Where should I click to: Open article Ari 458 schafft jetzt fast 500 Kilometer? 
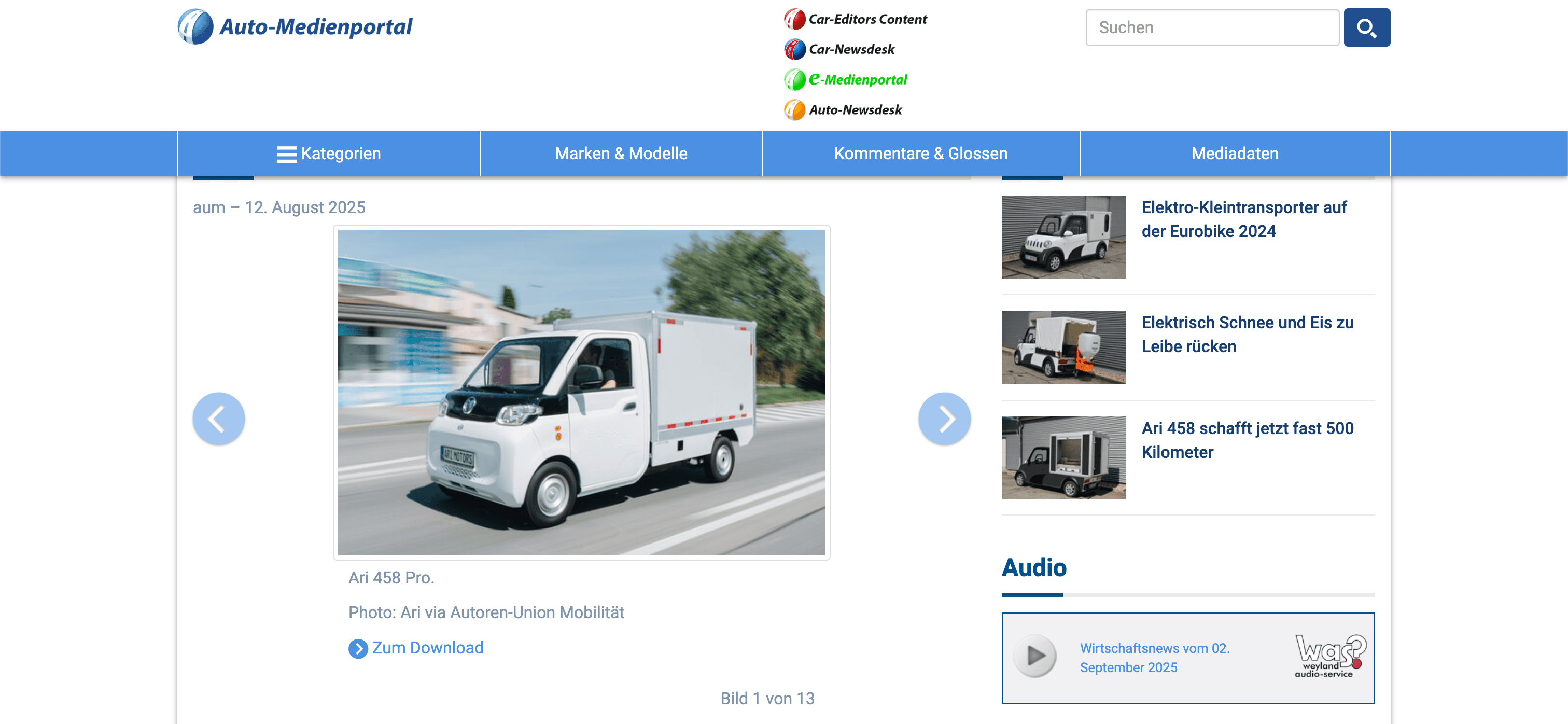coord(1248,440)
